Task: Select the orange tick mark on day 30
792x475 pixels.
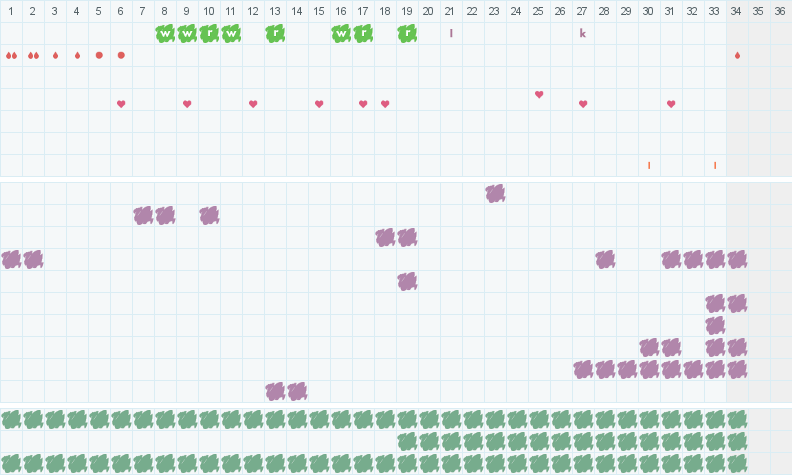Action: [649, 165]
